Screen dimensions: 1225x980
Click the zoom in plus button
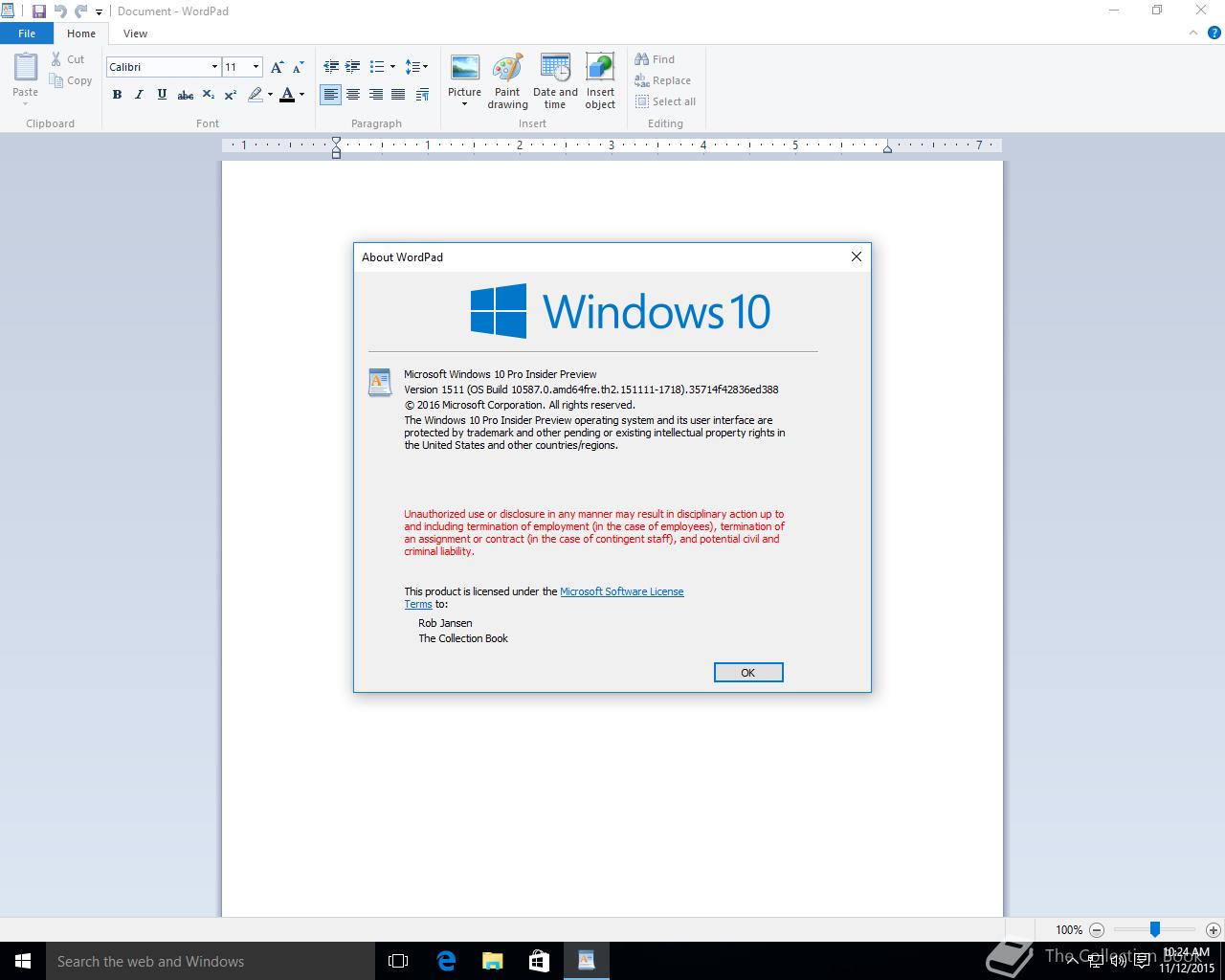[1214, 929]
